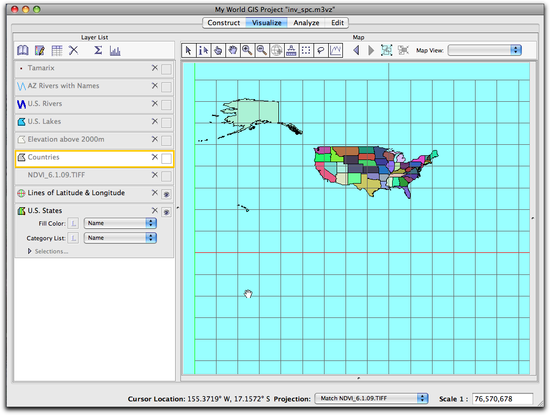The width and height of the screenshot is (550, 415).
Task: Click the Scale value input field
Action: point(502,399)
